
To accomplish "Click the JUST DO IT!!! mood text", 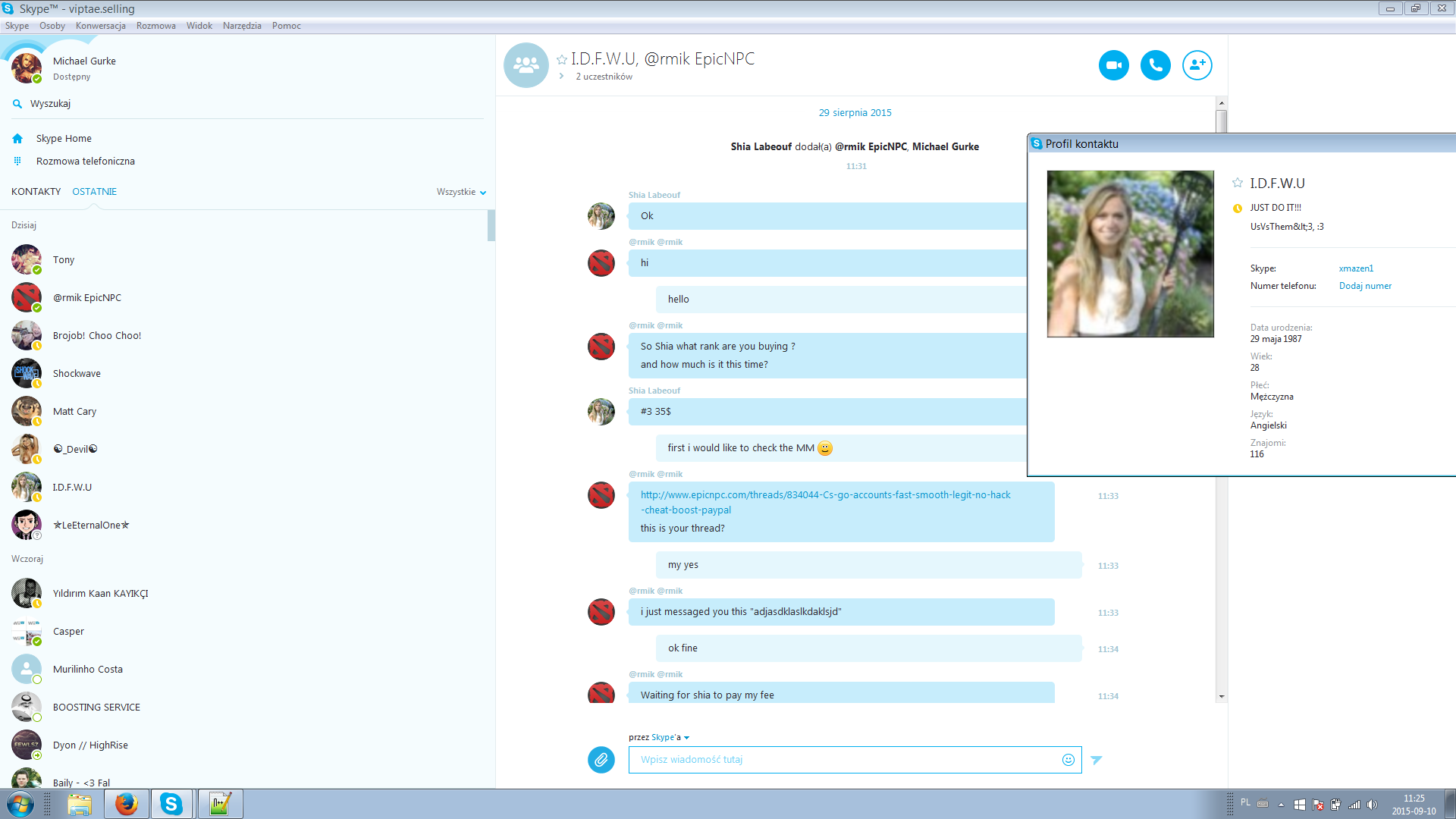I will click(x=1276, y=208).
